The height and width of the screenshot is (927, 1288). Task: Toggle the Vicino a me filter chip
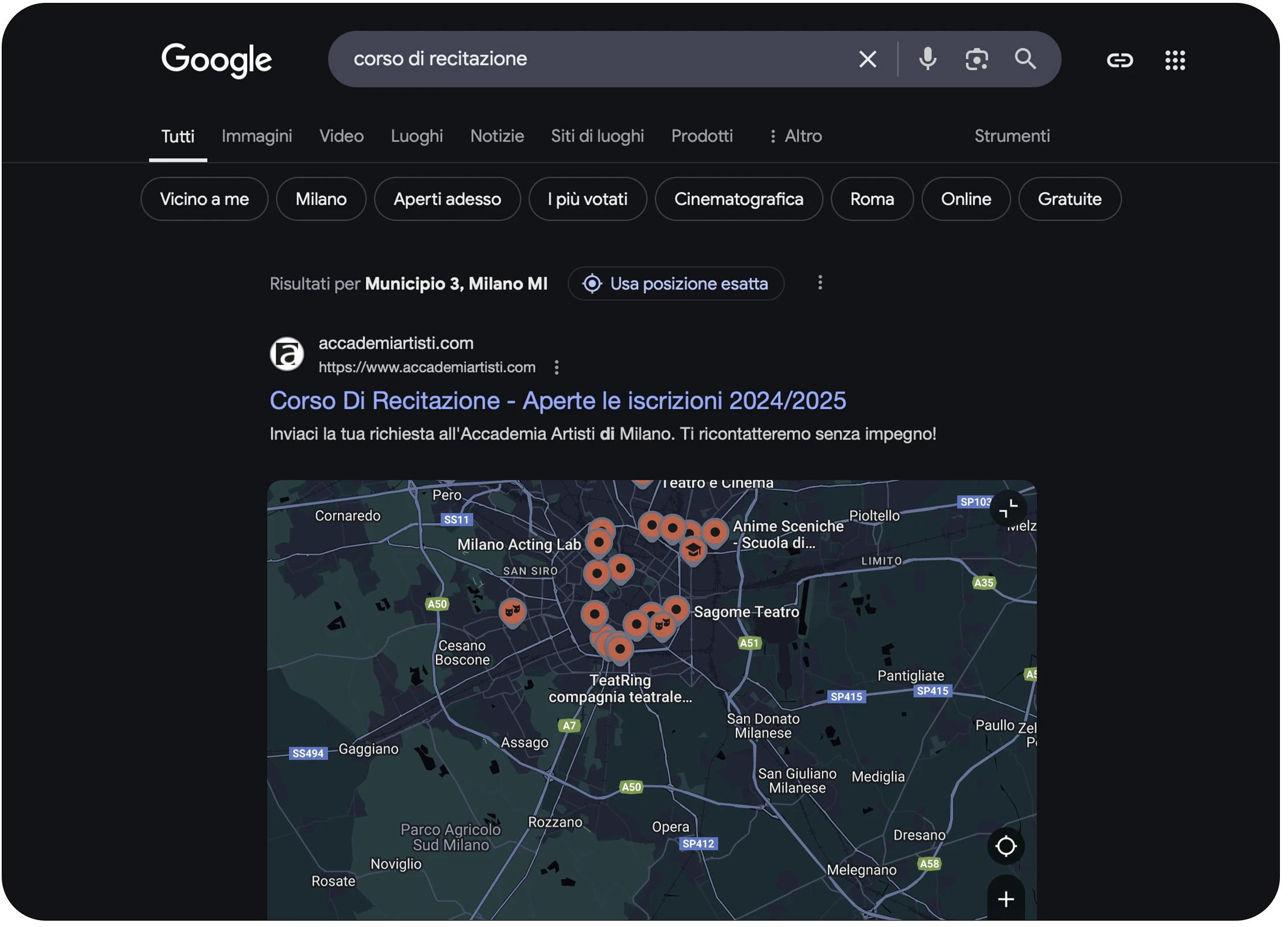[205, 200]
